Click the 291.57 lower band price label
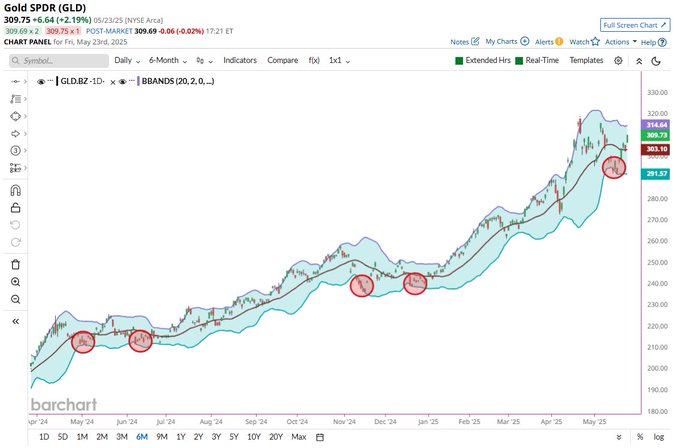 pos(657,173)
